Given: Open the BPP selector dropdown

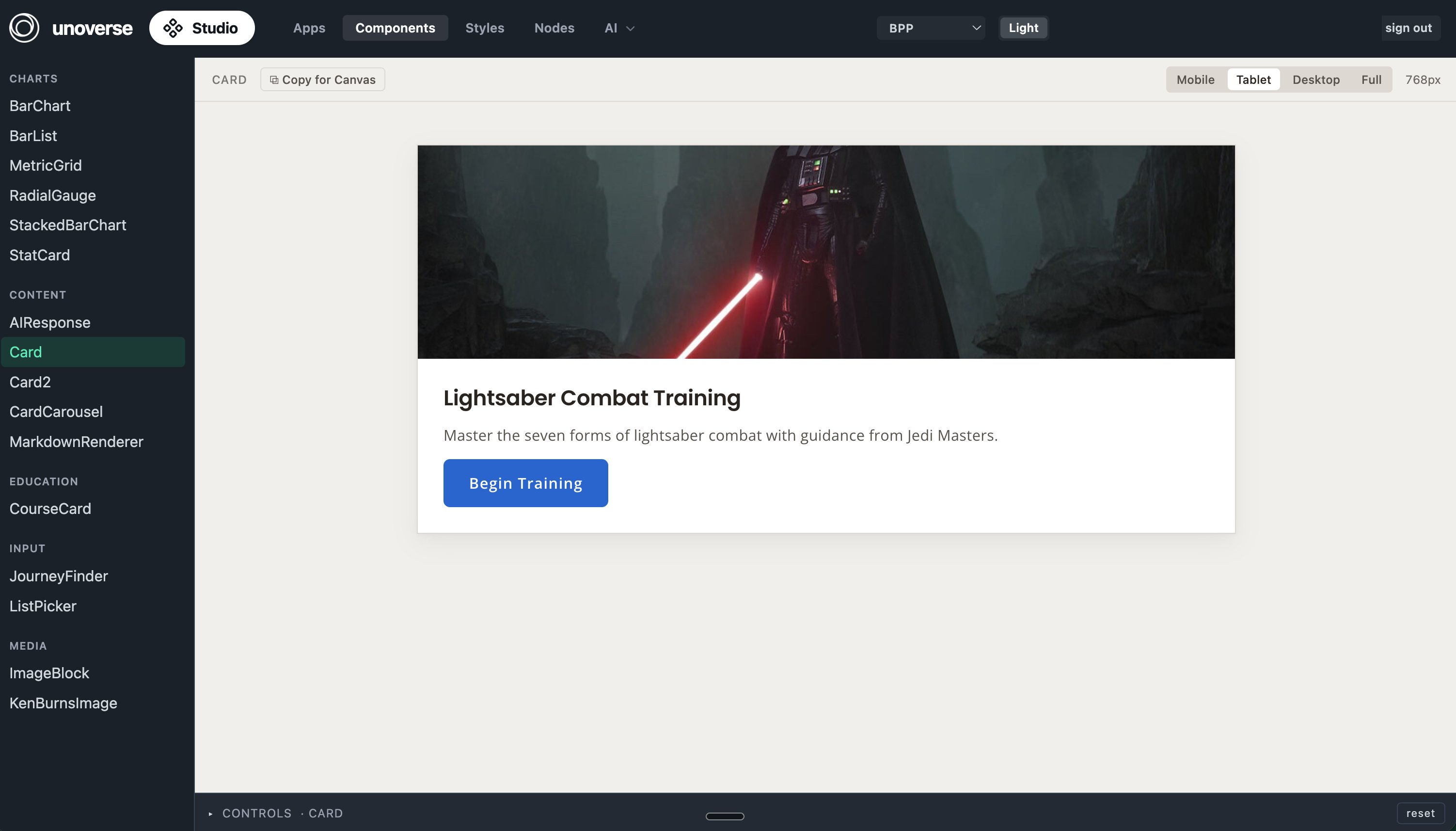Looking at the screenshot, I should [931, 28].
